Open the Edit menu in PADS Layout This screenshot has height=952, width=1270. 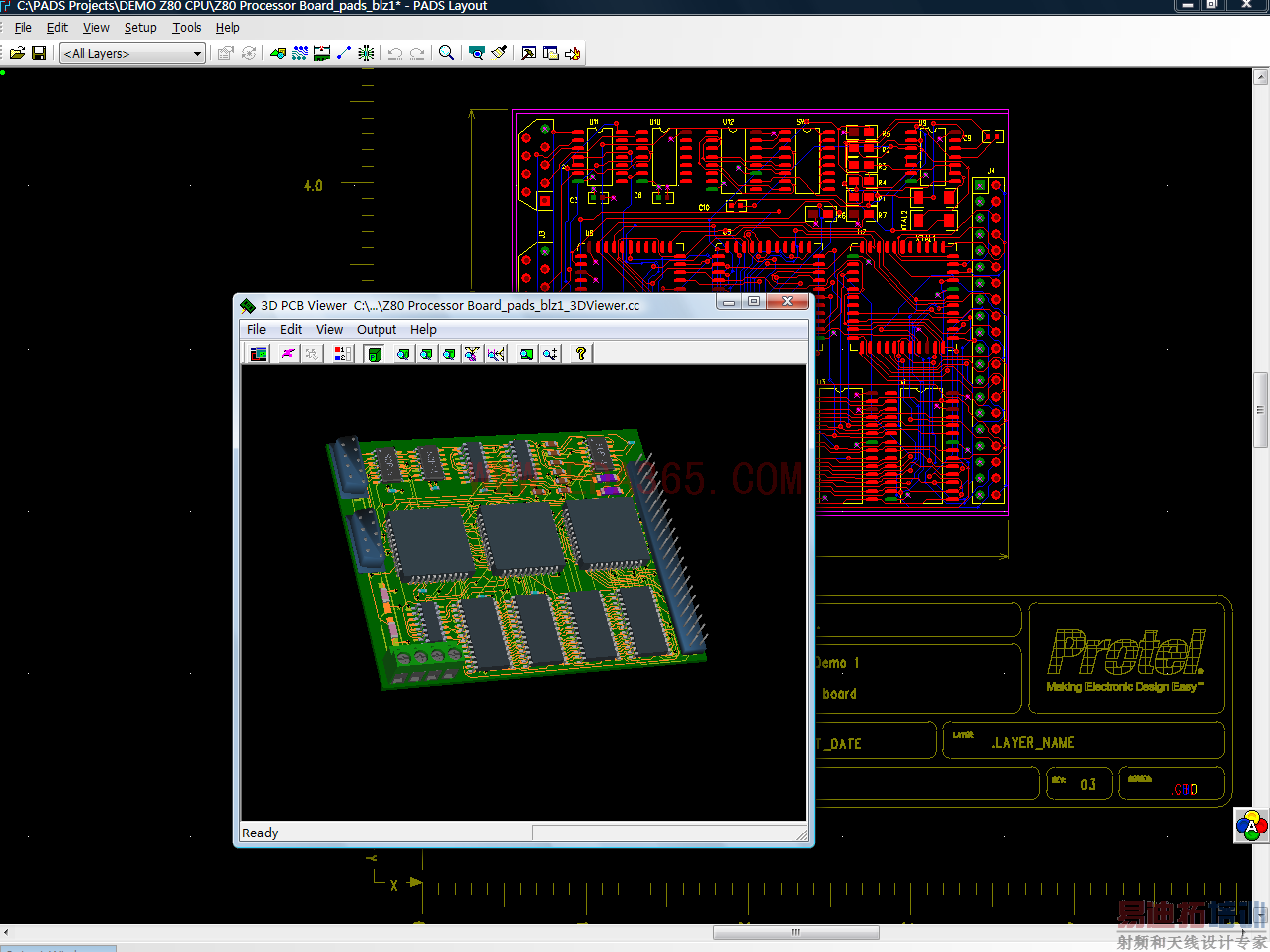tap(57, 28)
